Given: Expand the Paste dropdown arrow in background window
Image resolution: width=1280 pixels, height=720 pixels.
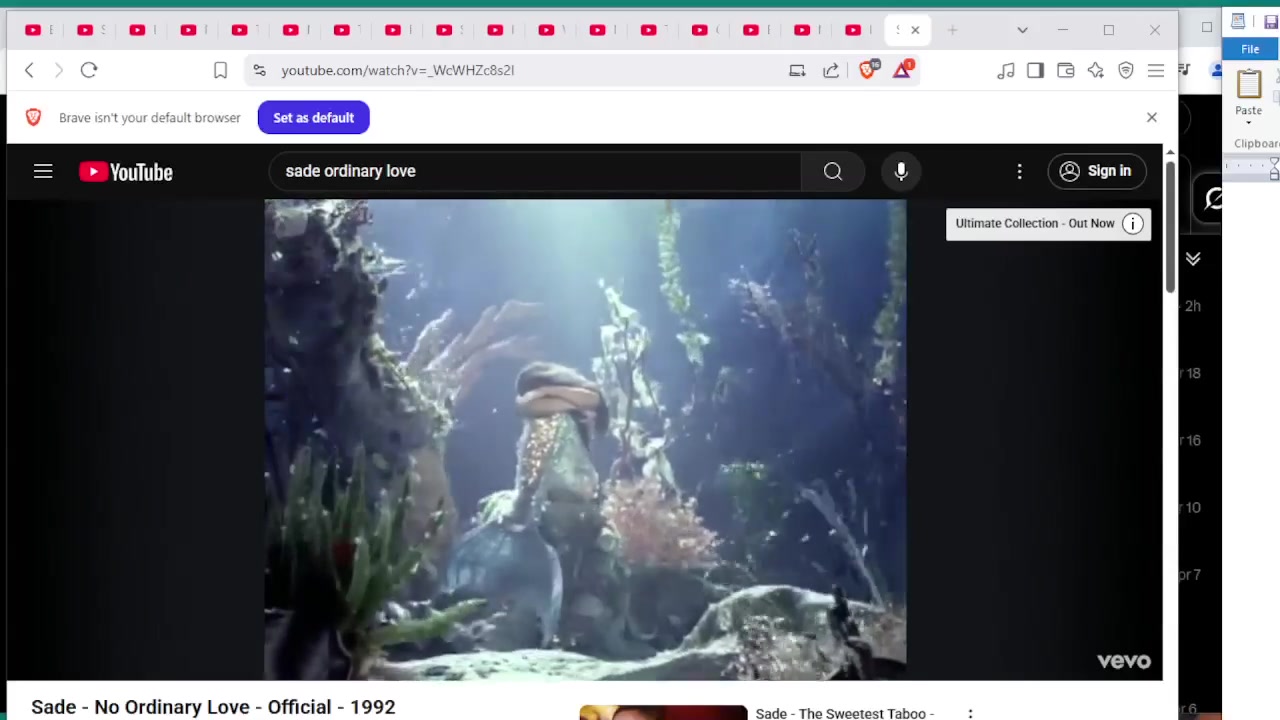Looking at the screenshot, I should [x=1248, y=123].
